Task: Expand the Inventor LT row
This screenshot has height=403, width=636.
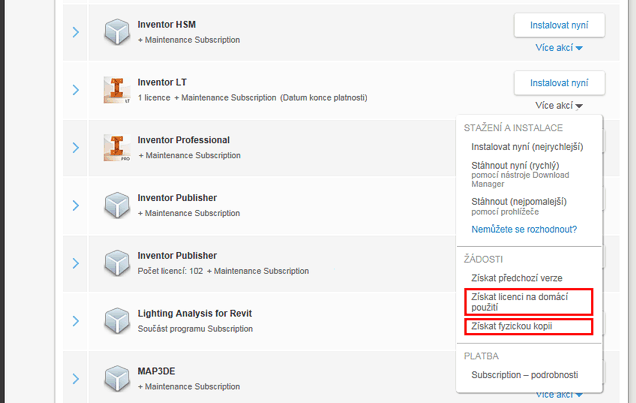Action: [x=75, y=90]
